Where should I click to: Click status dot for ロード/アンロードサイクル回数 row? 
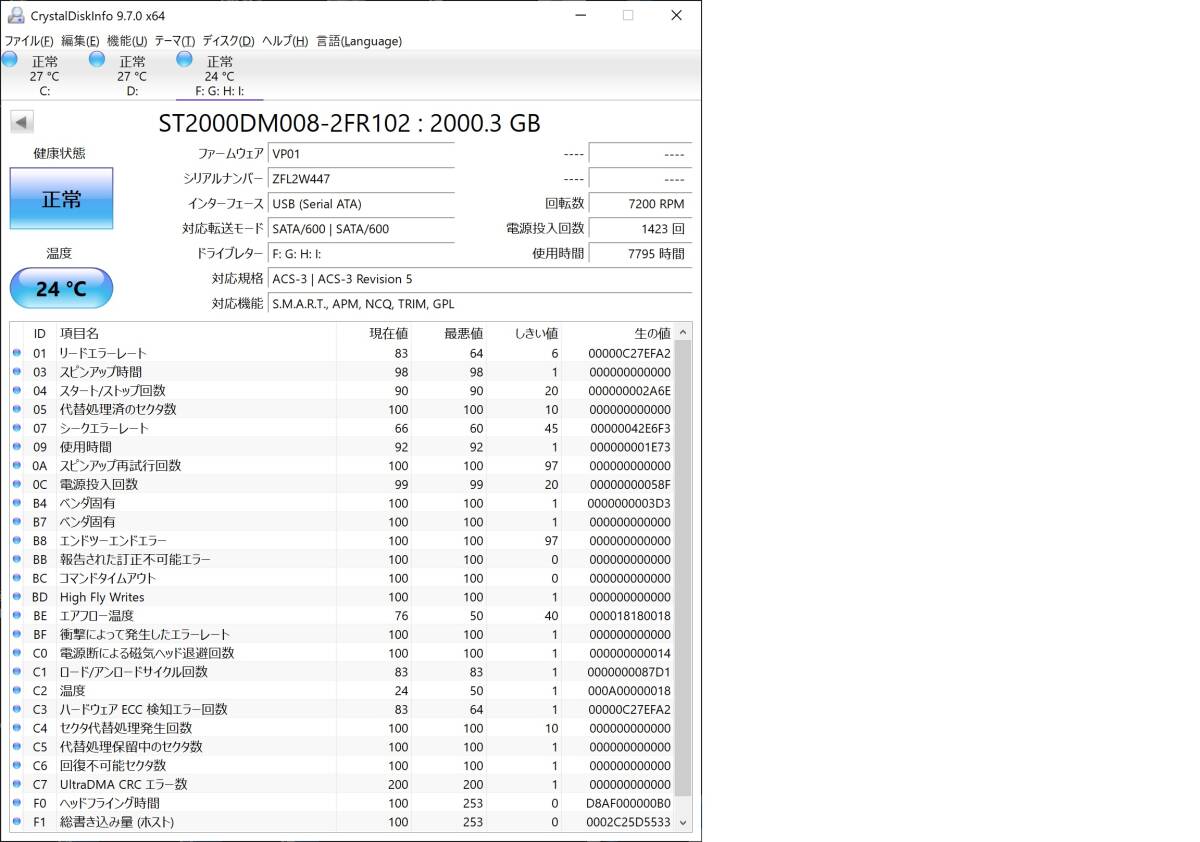click(16, 672)
